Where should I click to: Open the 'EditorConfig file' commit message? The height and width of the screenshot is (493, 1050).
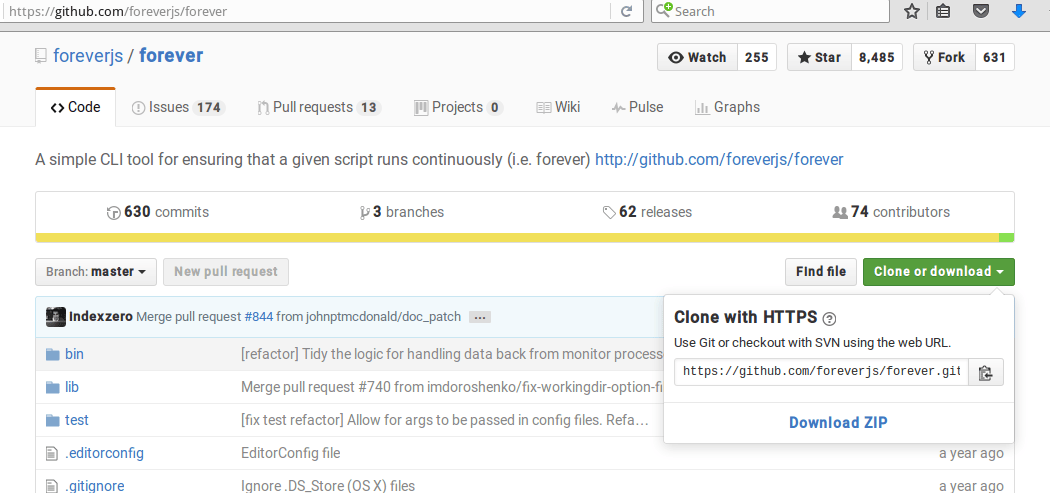click(x=291, y=453)
